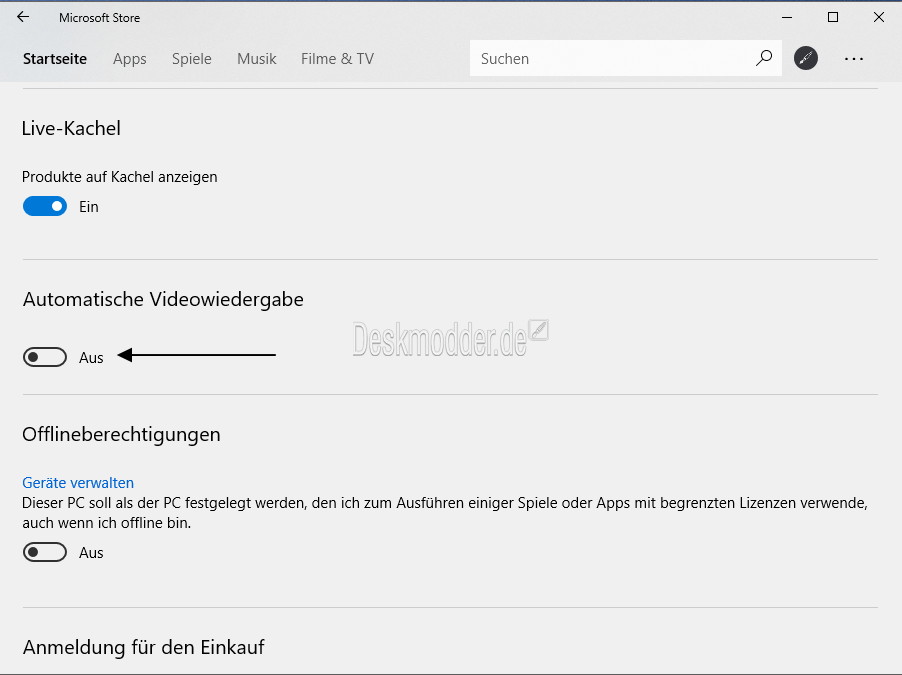This screenshot has height=675, width=902.
Task: Maximize the Microsoft Store window
Action: [832, 17]
